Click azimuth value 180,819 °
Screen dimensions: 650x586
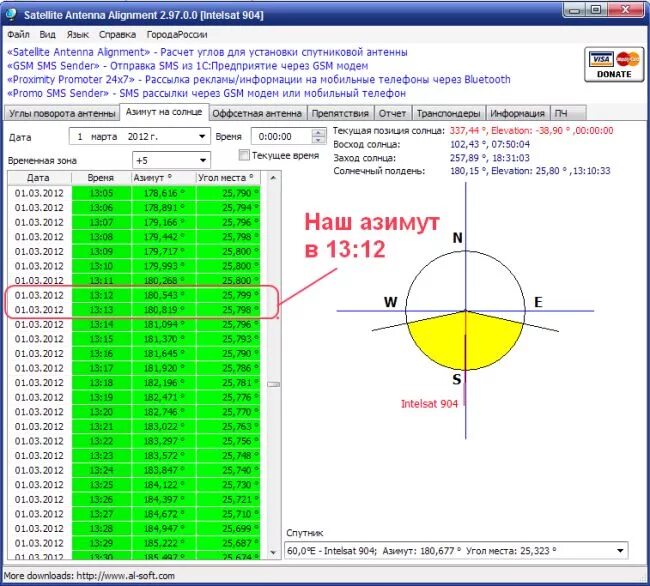163,310
